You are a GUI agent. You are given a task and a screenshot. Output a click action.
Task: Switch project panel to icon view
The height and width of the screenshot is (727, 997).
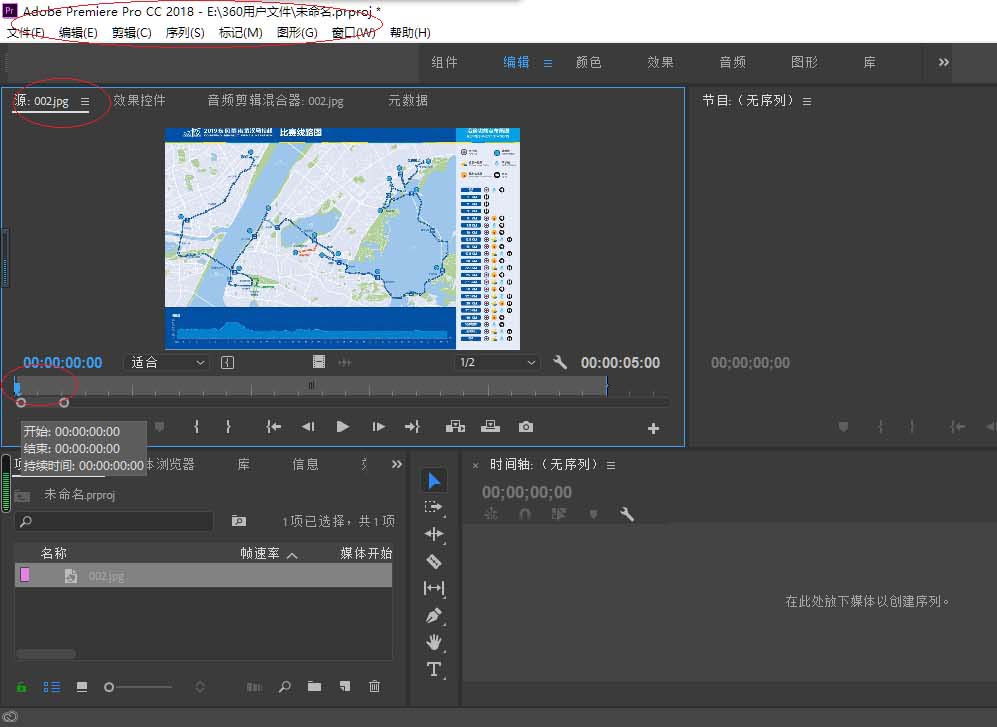click(82, 687)
